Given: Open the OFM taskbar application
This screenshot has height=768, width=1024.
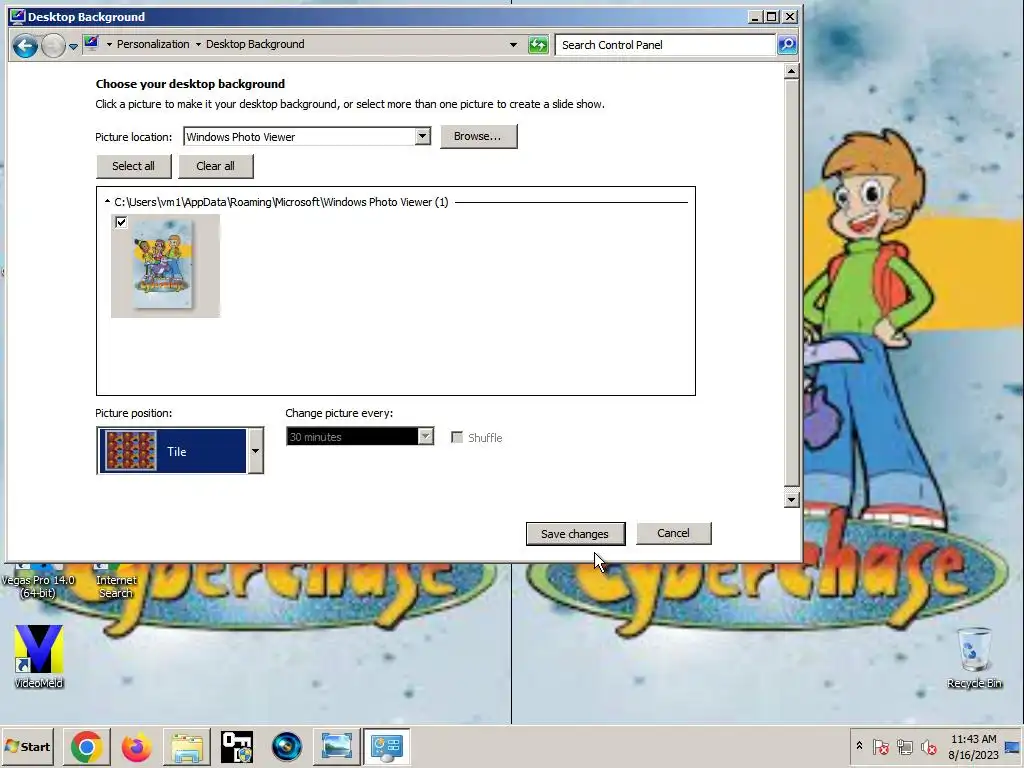Looking at the screenshot, I should click(236, 746).
